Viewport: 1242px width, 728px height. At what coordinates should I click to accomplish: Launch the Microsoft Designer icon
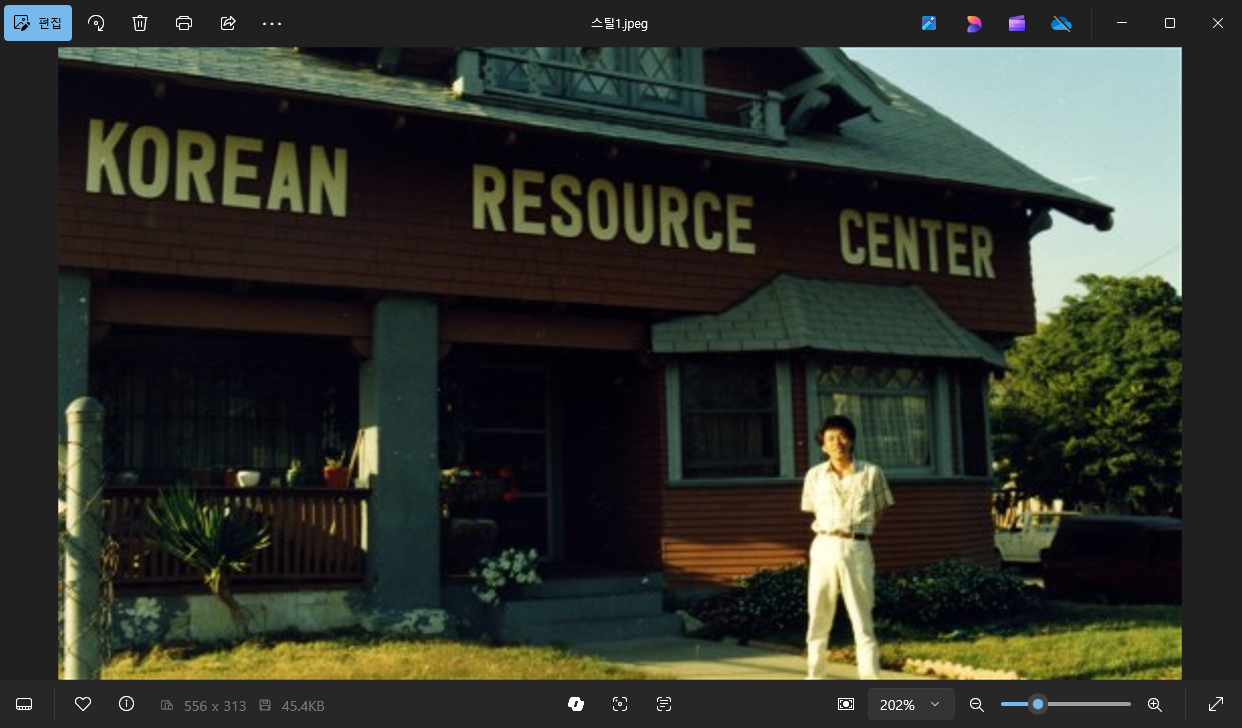973,24
